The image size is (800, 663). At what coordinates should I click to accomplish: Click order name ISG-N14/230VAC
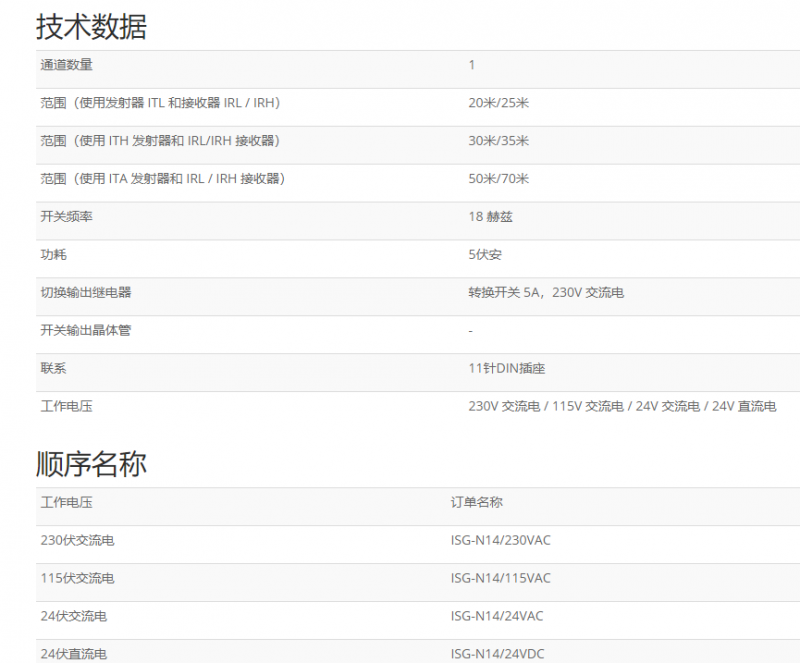pyautogui.click(x=500, y=541)
